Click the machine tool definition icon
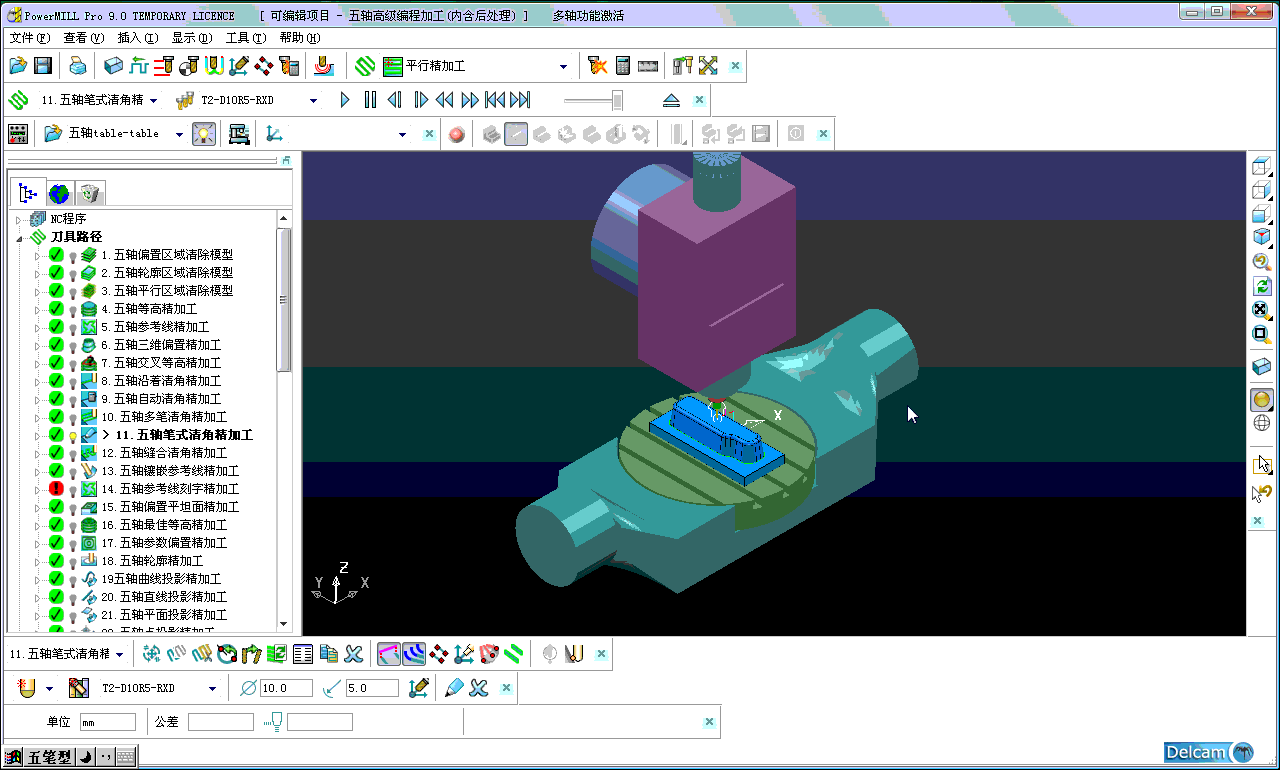Image resolution: width=1280 pixels, height=770 pixels. 238,134
